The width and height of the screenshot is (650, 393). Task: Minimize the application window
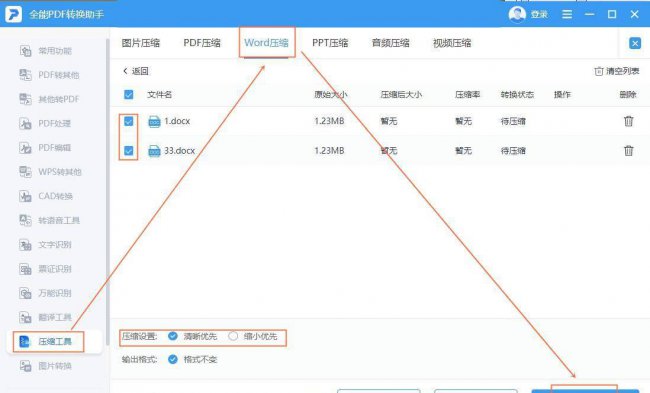click(589, 15)
